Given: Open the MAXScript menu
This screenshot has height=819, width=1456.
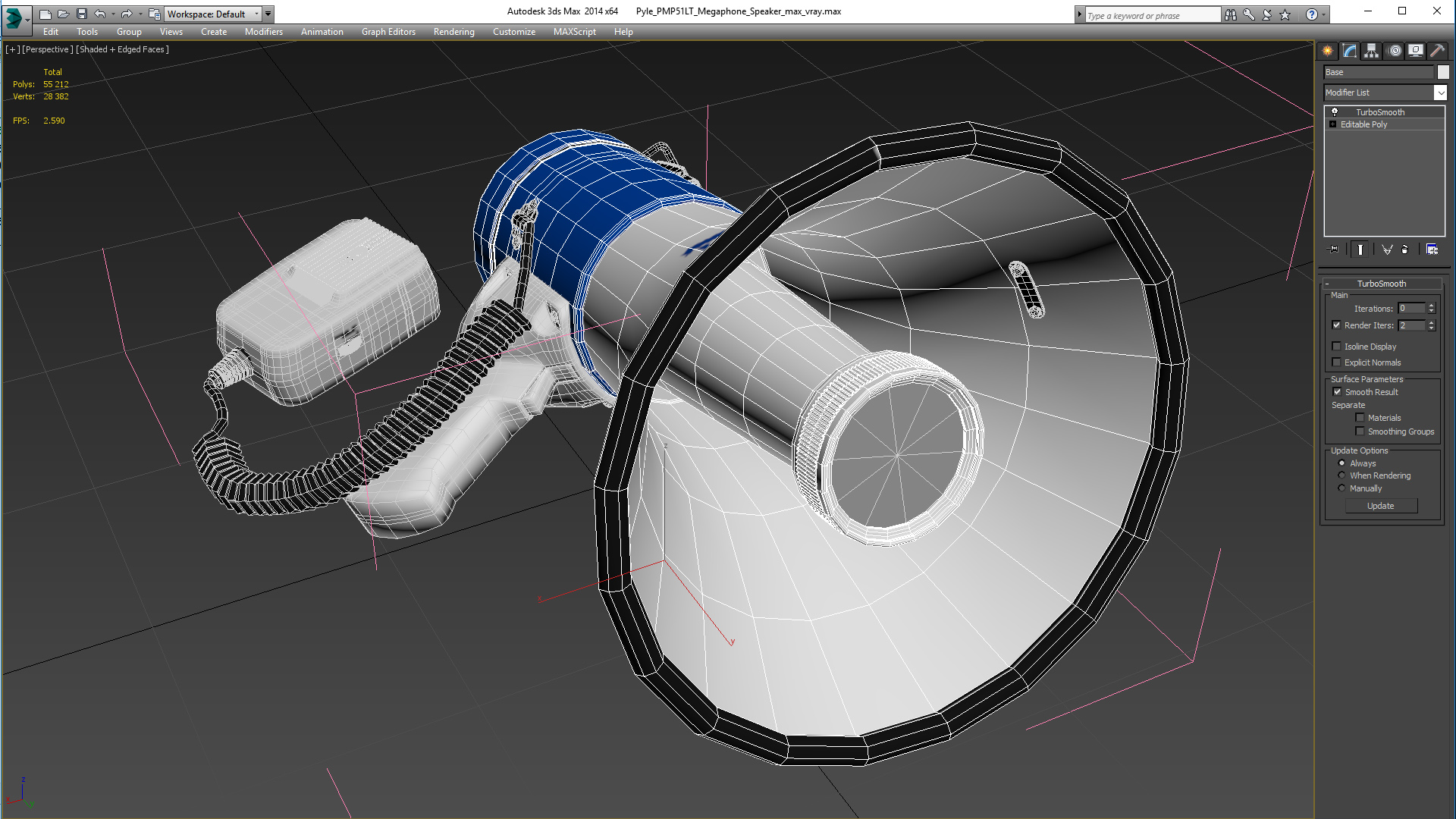Looking at the screenshot, I should (574, 32).
